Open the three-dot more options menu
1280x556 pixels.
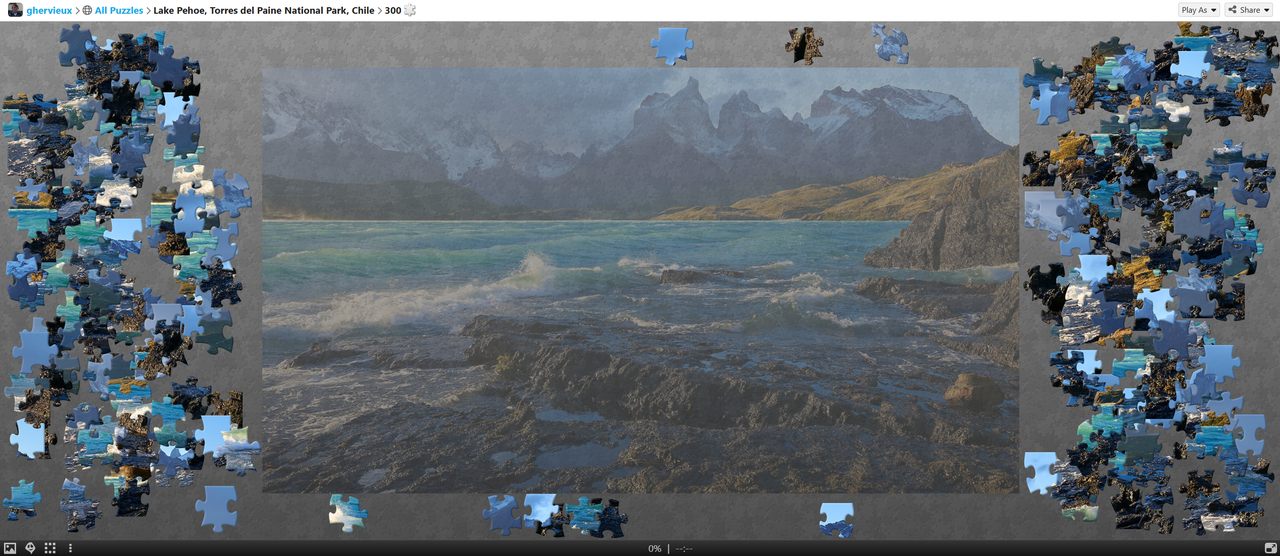pyautogui.click(x=70, y=548)
